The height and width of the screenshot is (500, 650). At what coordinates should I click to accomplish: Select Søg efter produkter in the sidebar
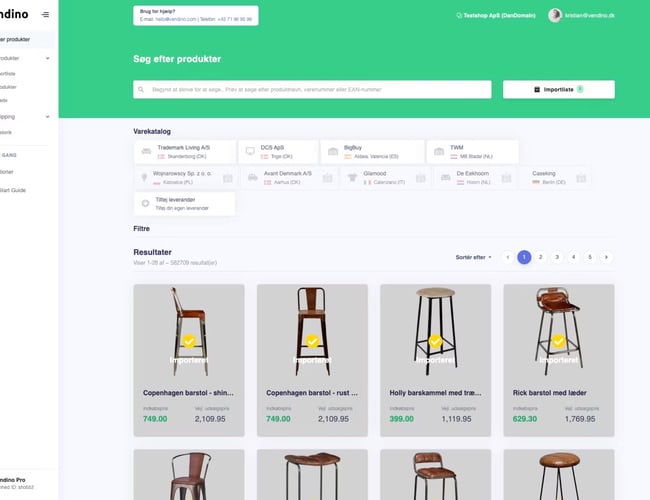27,39
